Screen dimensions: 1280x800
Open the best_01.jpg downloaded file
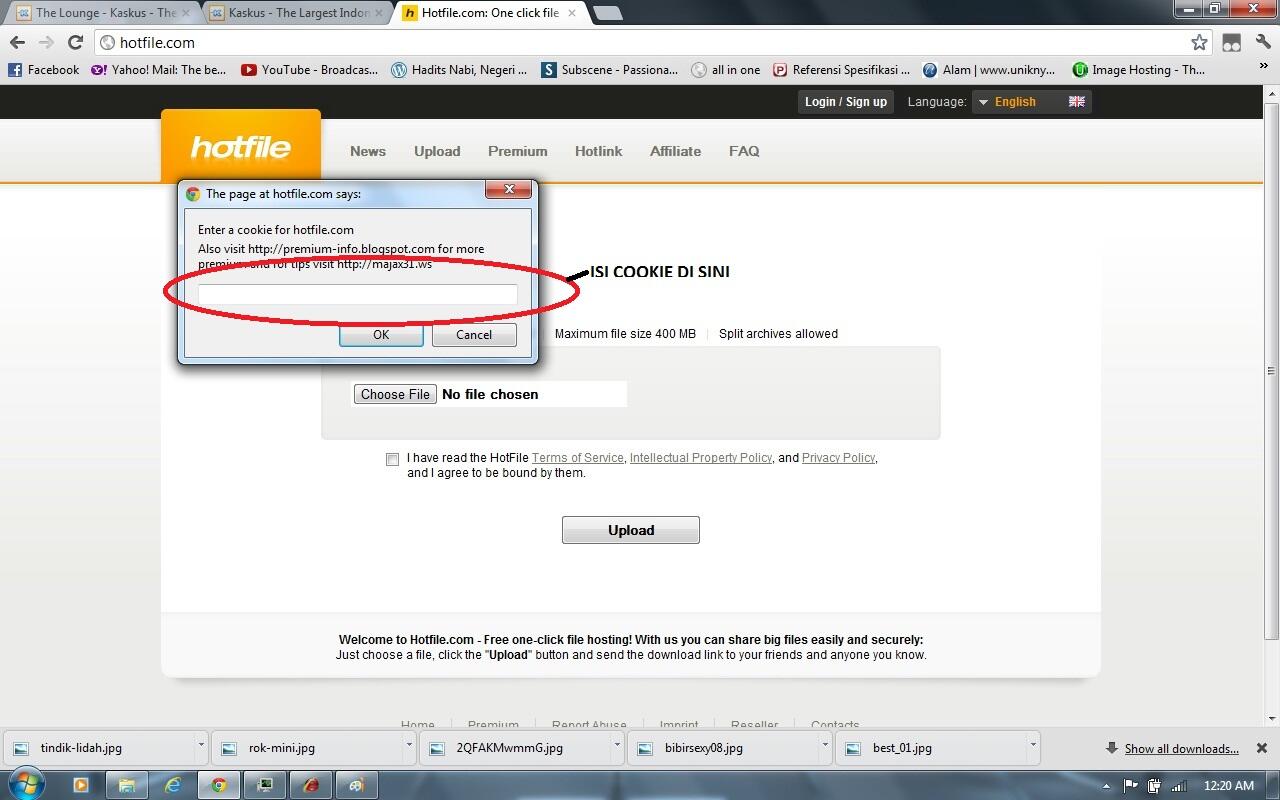click(931, 747)
